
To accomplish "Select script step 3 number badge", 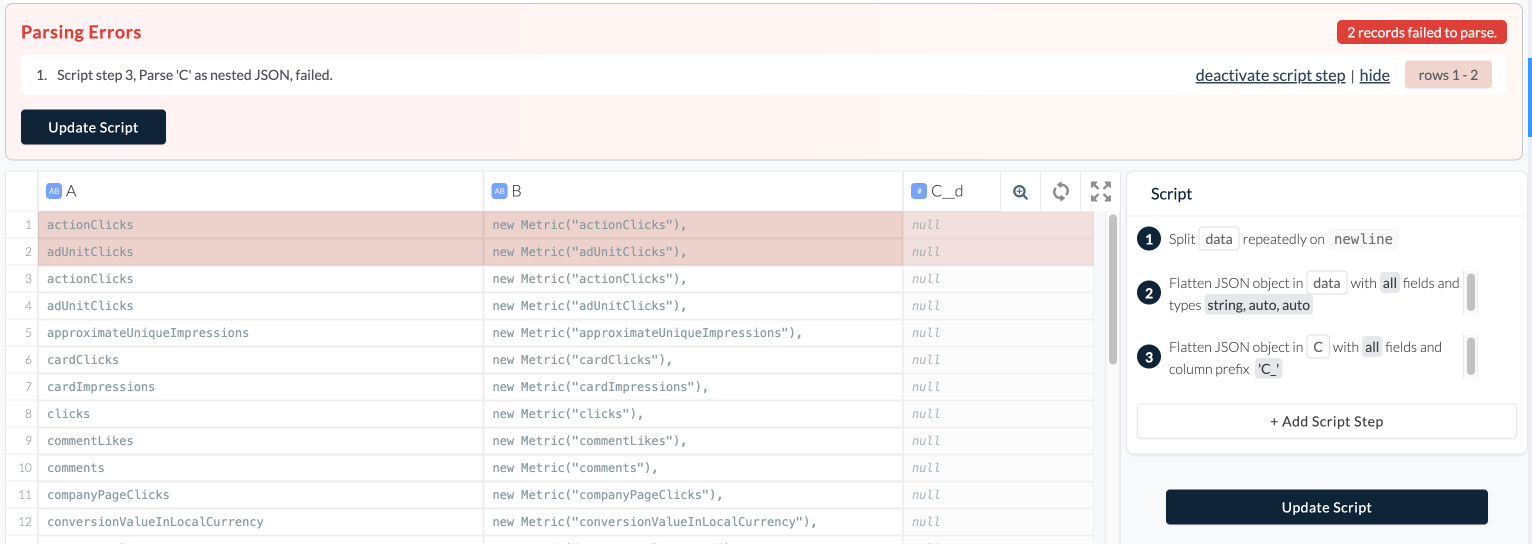I will pyautogui.click(x=1149, y=357).
